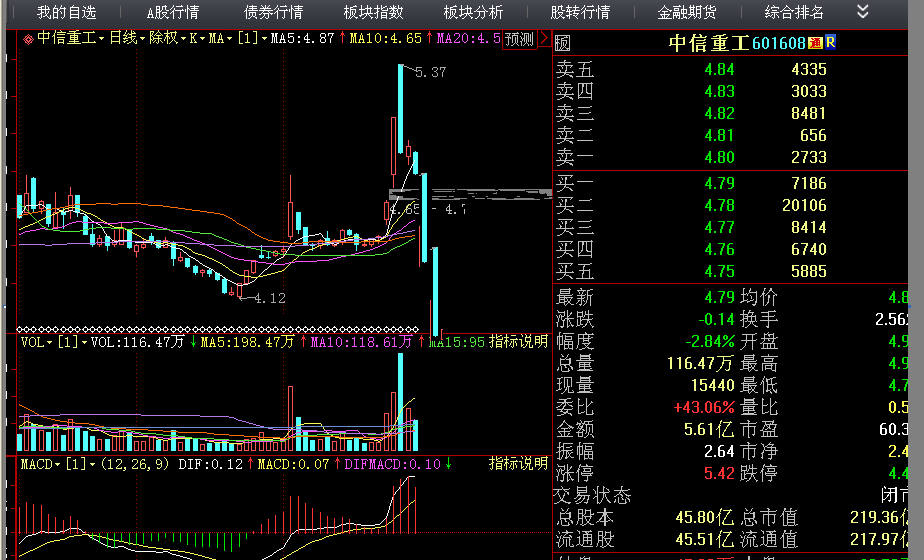Viewport: 924px width, 560px height.
Task: Select 买四 row priced 4.76
Action: pyautogui.click(x=730, y=249)
